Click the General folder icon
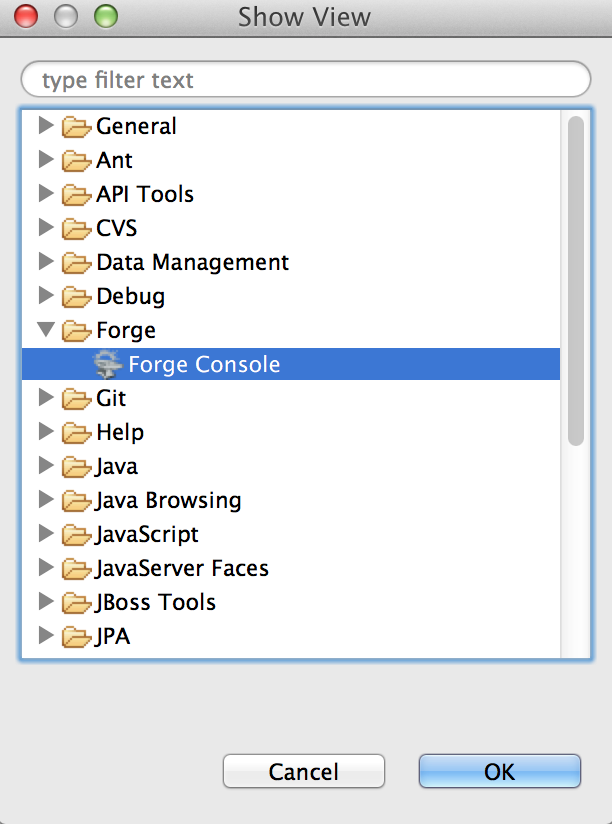Screen dimensions: 612x824 [76, 127]
